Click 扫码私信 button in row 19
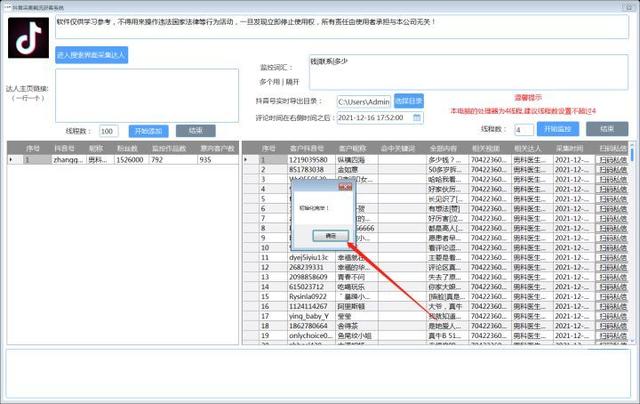Viewport: 640px width, 404px height. 612,336
